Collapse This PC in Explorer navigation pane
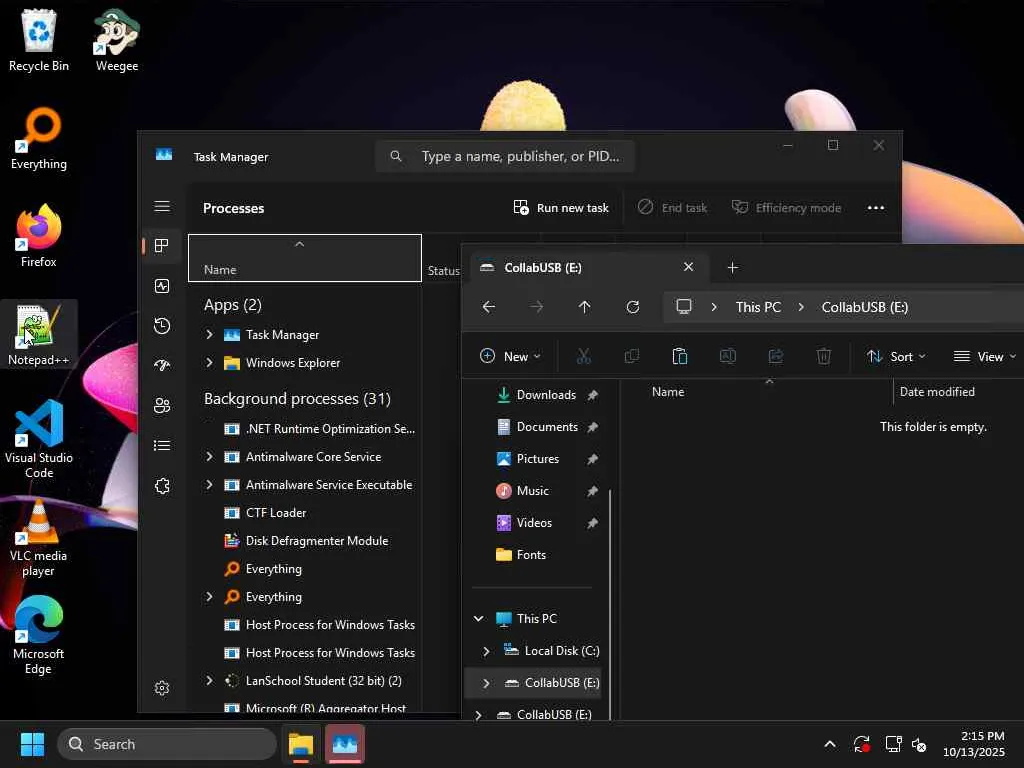This screenshot has height=768, width=1024. (x=479, y=618)
